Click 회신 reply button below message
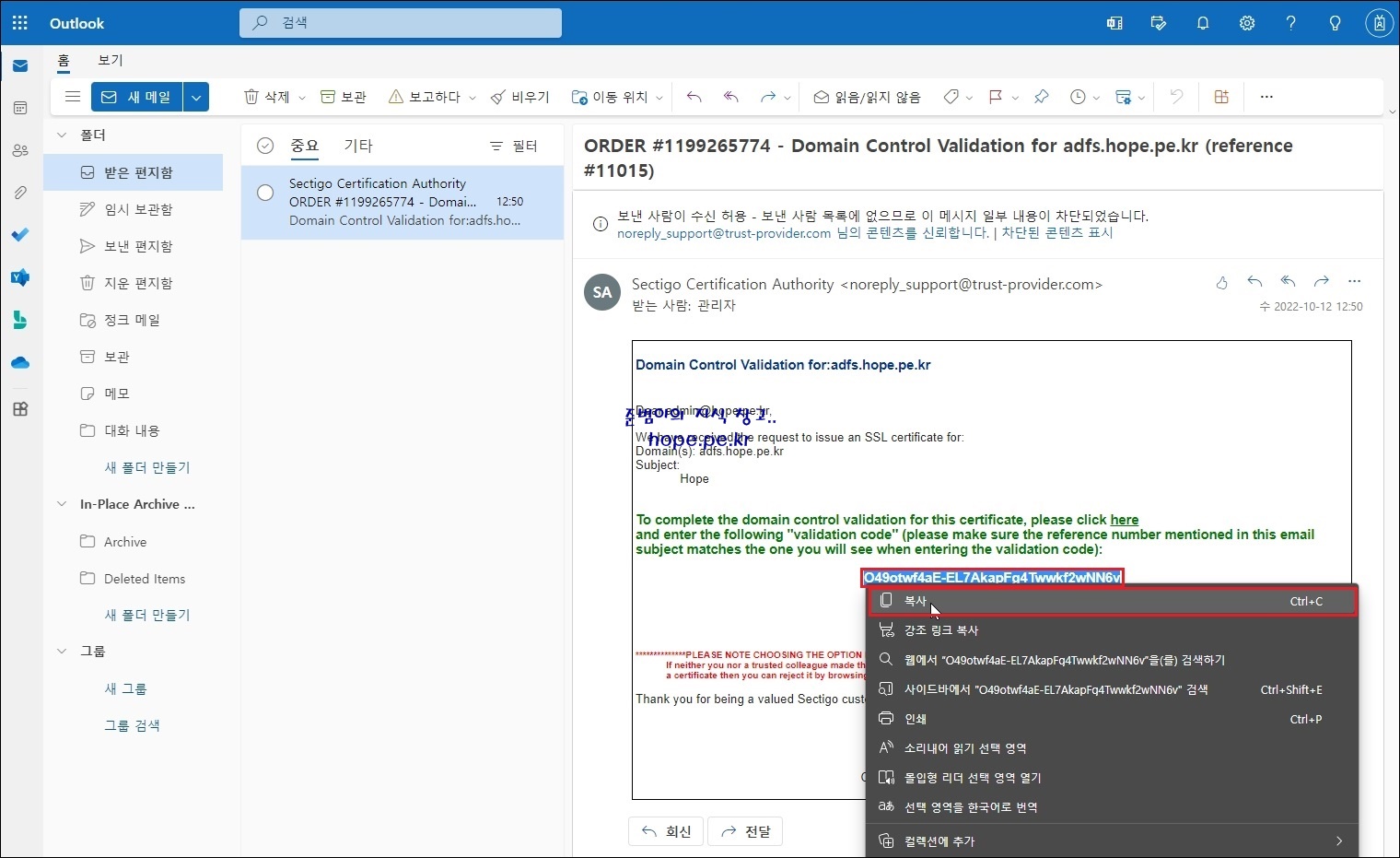Screen dimensions: 1400x858 point(666,831)
